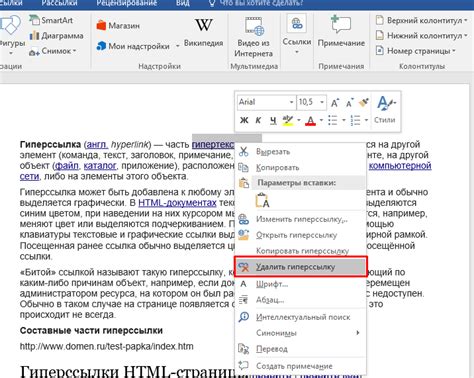The width and height of the screenshot is (474, 378).
Task: Switch to the Рецензирование ribbon tab
Action: [x=127, y=3]
